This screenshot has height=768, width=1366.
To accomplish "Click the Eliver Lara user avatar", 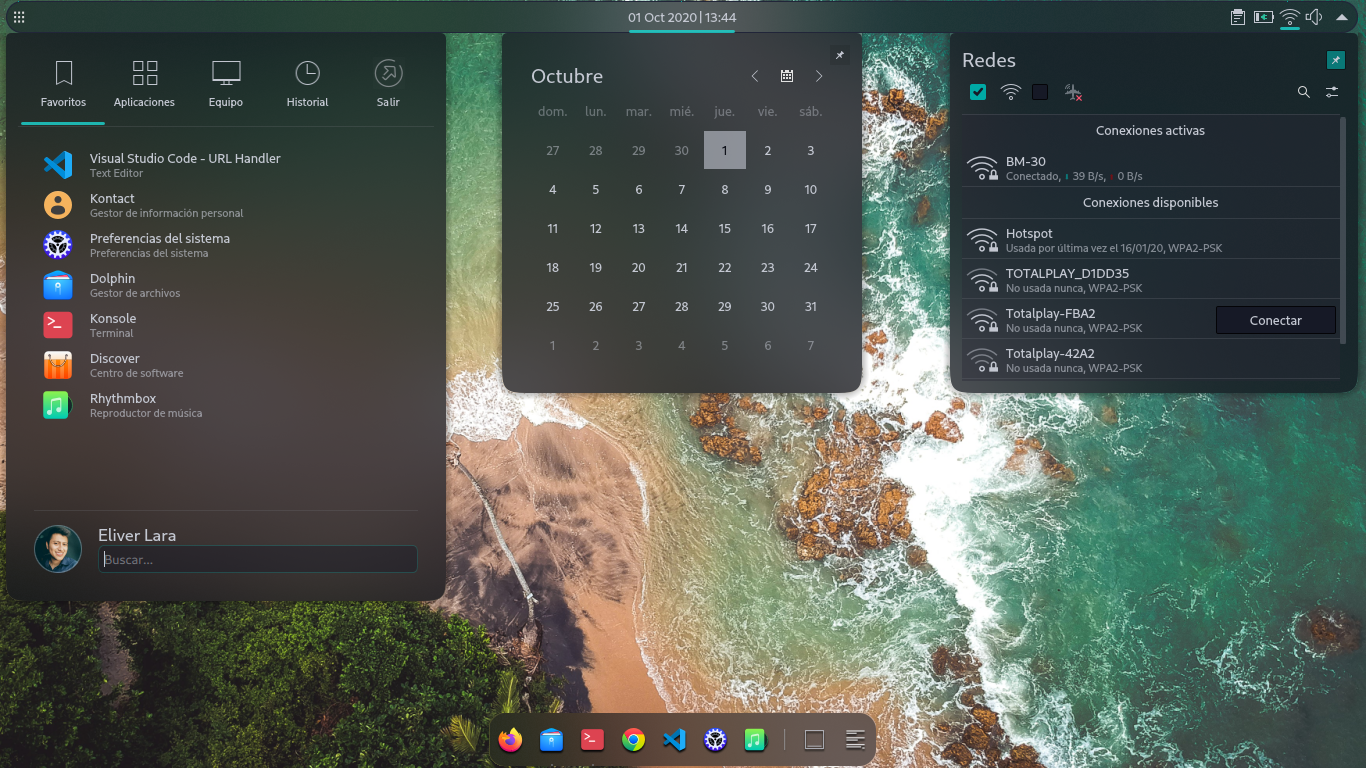I will click(58, 549).
